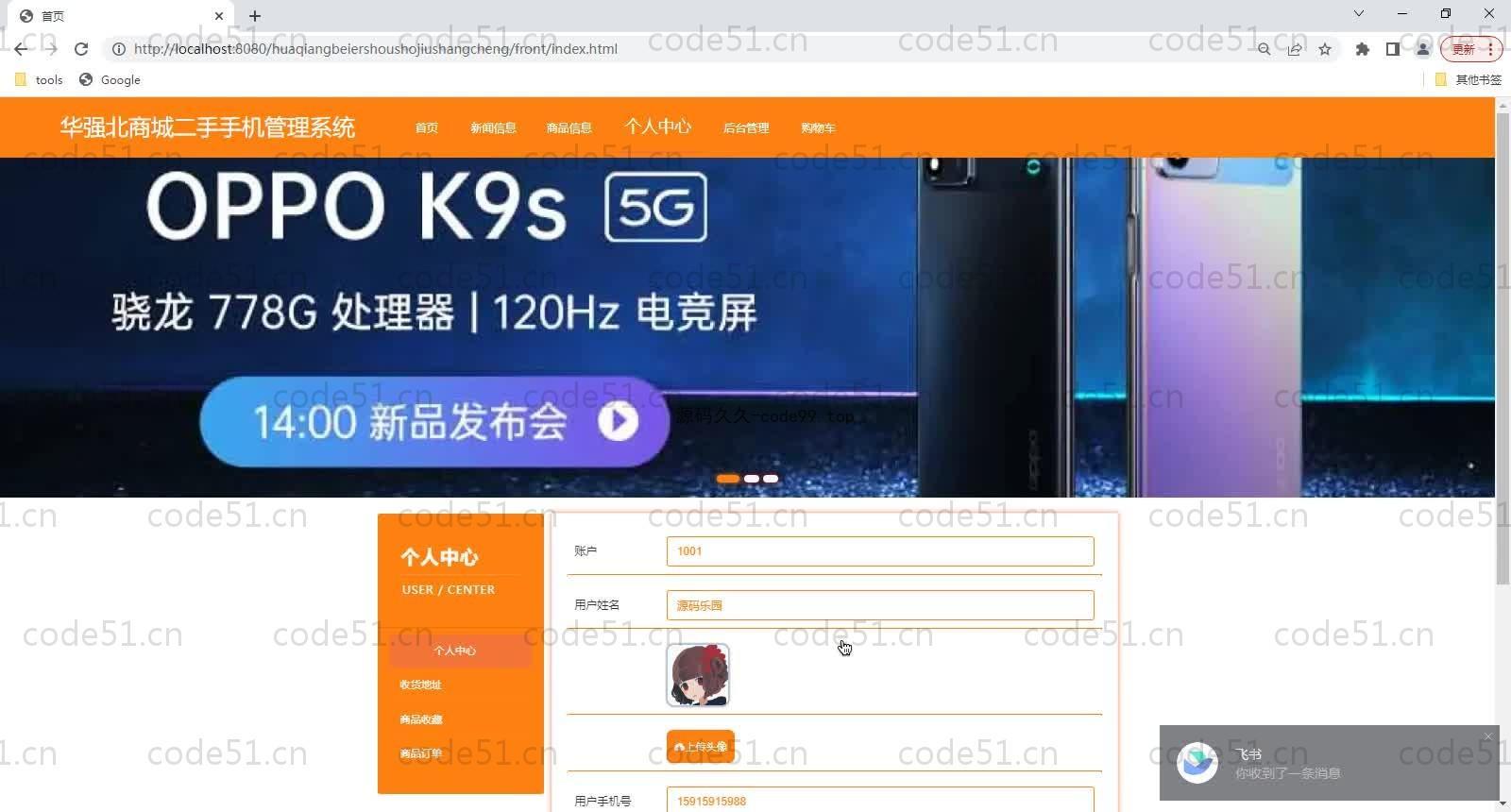Open the Chrome profile avatar
The image size is (1511, 812).
1422,49
